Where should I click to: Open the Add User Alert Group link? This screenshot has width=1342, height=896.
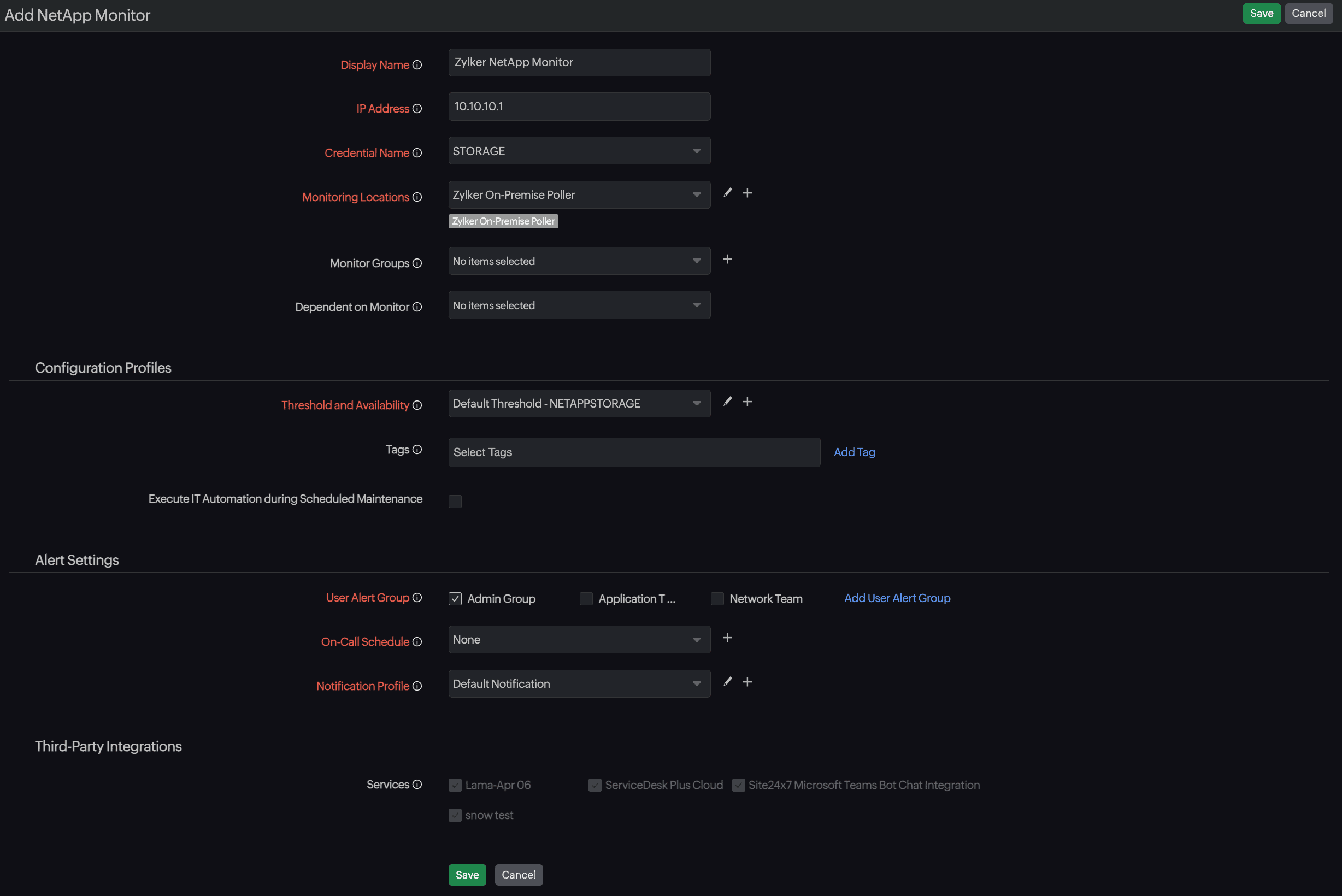click(897, 598)
